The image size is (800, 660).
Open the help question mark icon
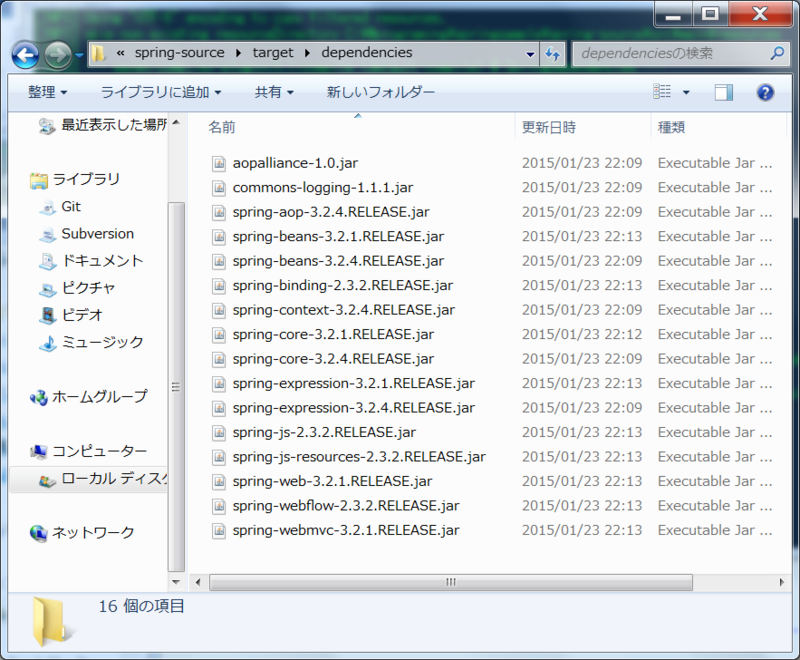(765, 92)
